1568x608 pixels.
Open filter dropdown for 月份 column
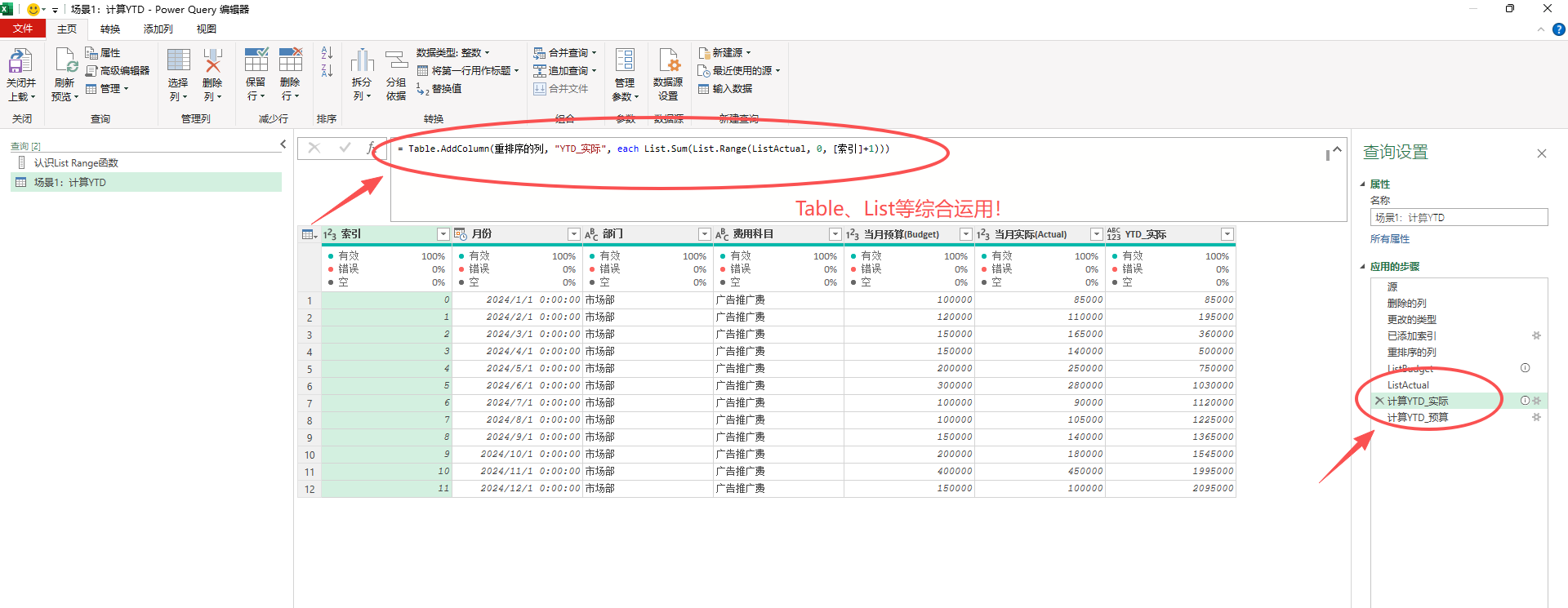point(573,234)
